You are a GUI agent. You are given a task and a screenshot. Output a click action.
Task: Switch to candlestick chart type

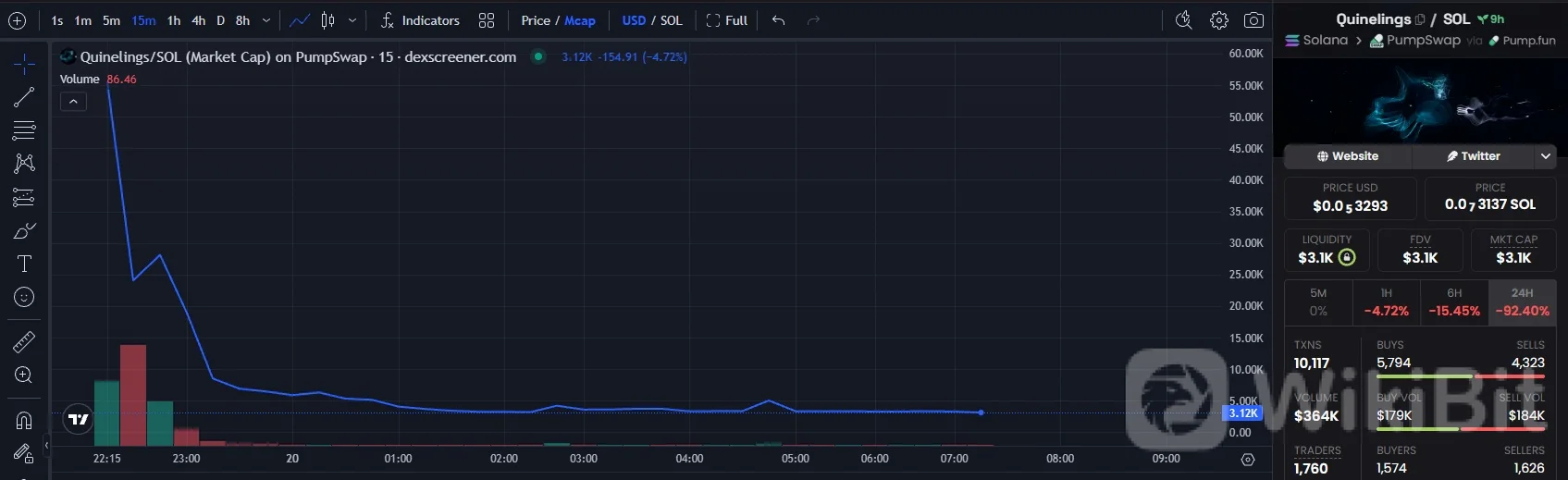point(327,20)
